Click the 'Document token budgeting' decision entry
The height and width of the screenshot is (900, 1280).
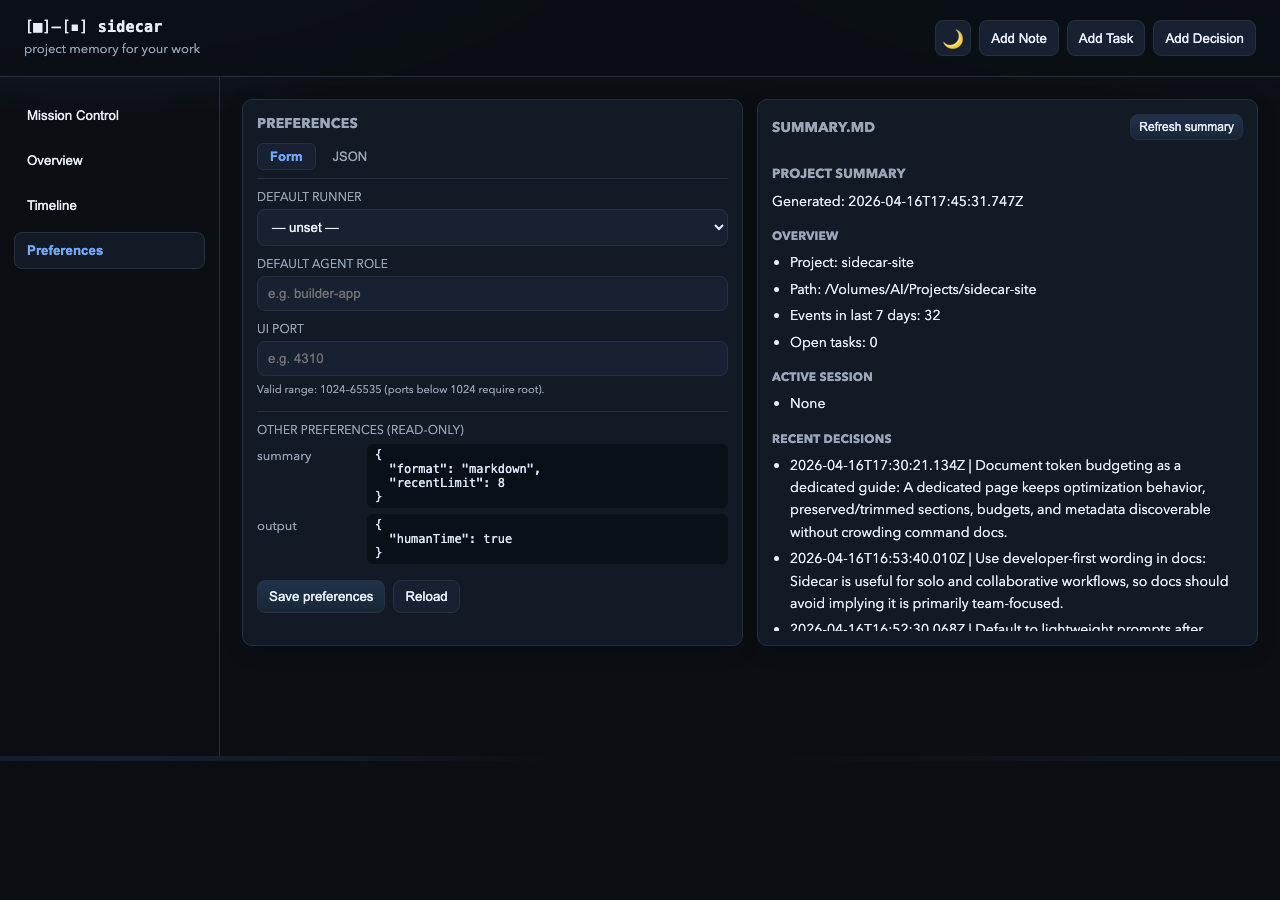tap(1008, 499)
